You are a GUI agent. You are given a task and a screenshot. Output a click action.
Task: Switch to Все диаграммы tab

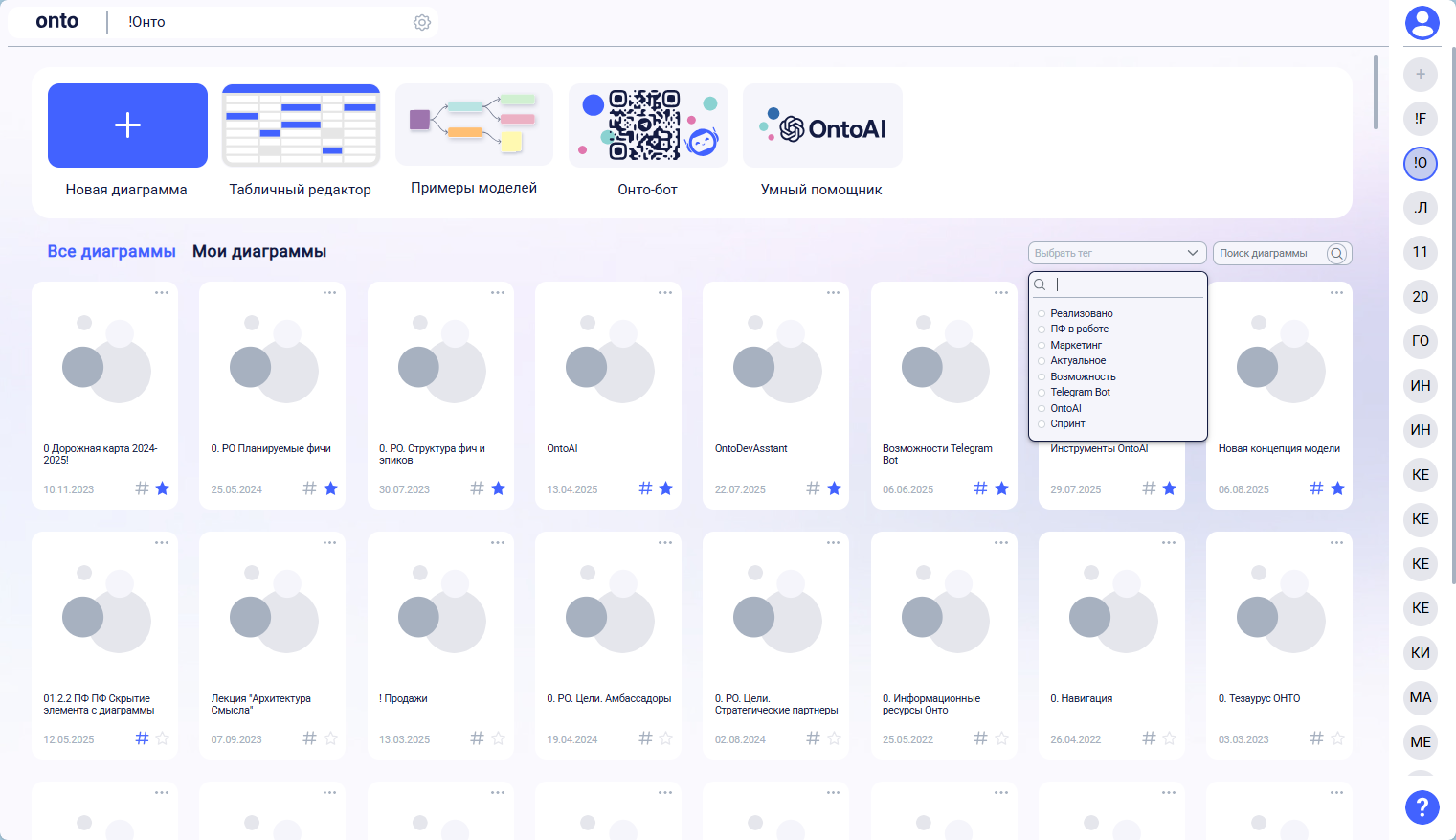tap(112, 251)
